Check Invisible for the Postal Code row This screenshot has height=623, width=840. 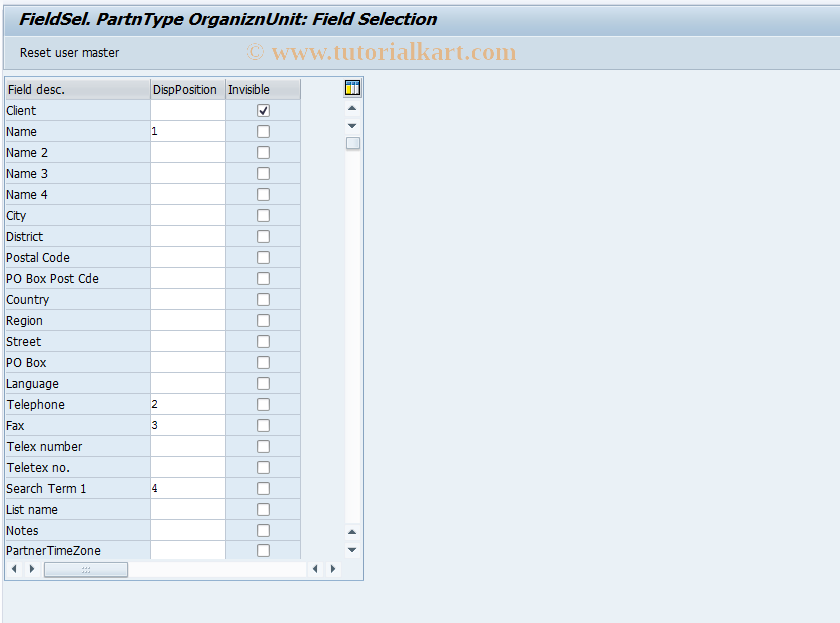tap(263, 258)
